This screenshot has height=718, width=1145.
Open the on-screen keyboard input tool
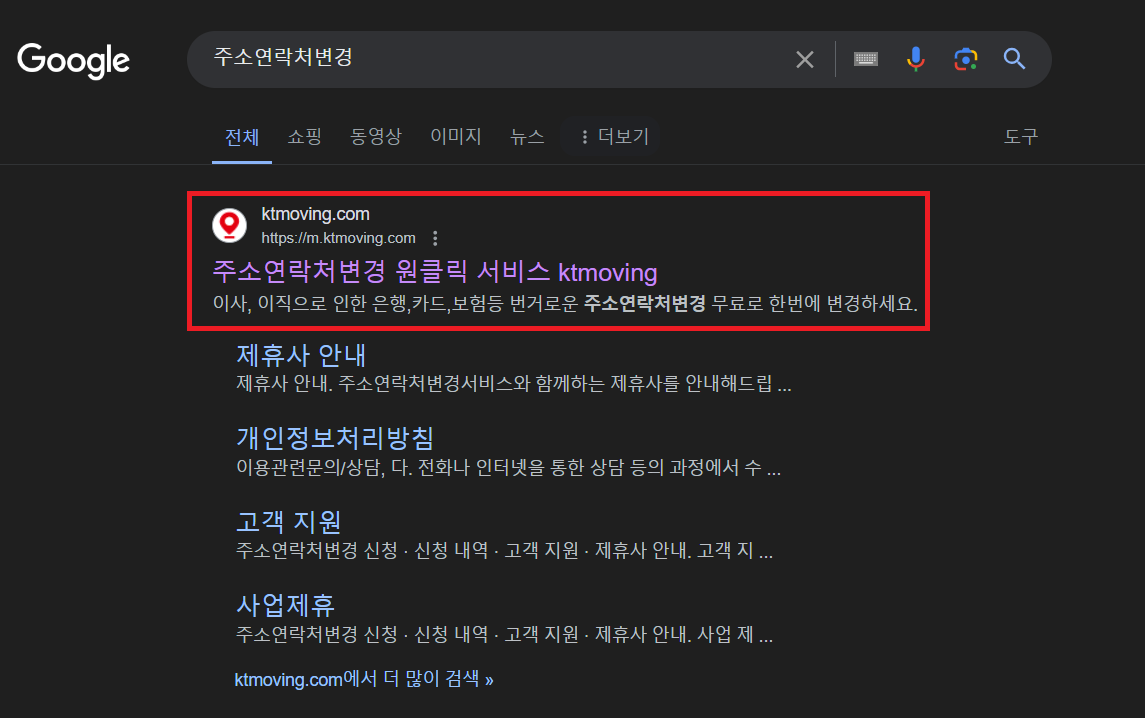coord(865,59)
